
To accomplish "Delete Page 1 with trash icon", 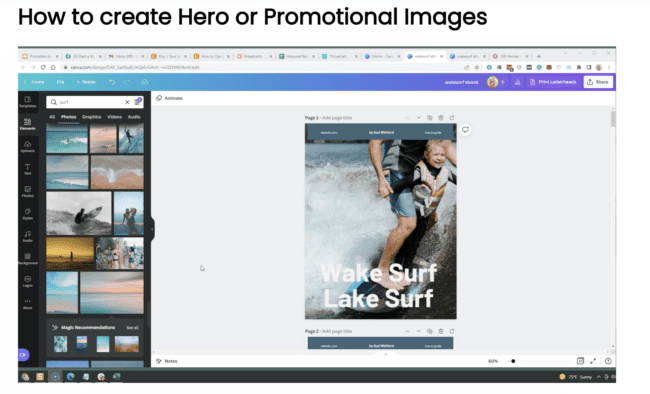I will pos(441,118).
